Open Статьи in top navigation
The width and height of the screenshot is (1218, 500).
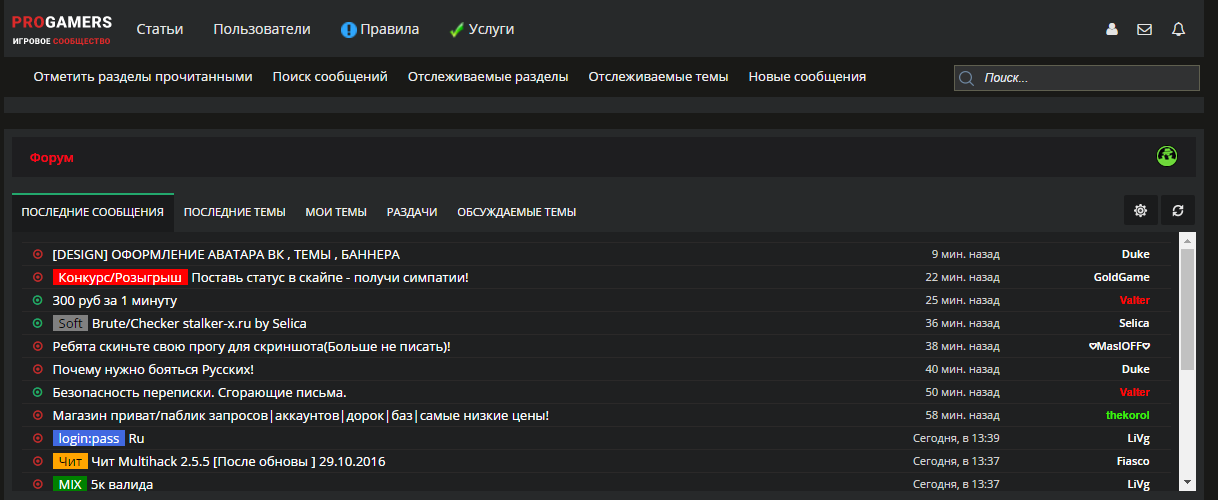point(160,29)
